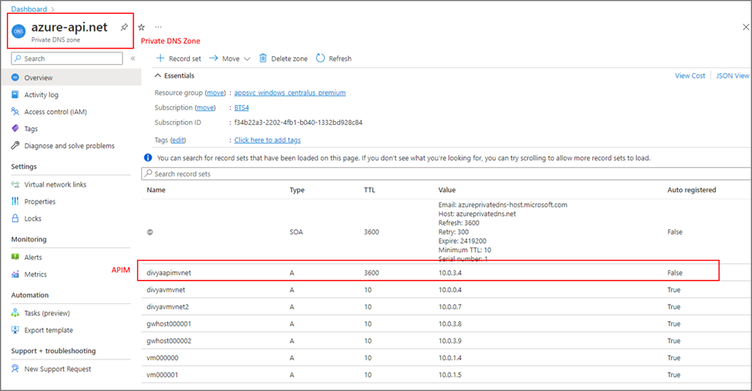Open the more options ellipsis menu
The image size is (752, 391).
tap(158, 27)
